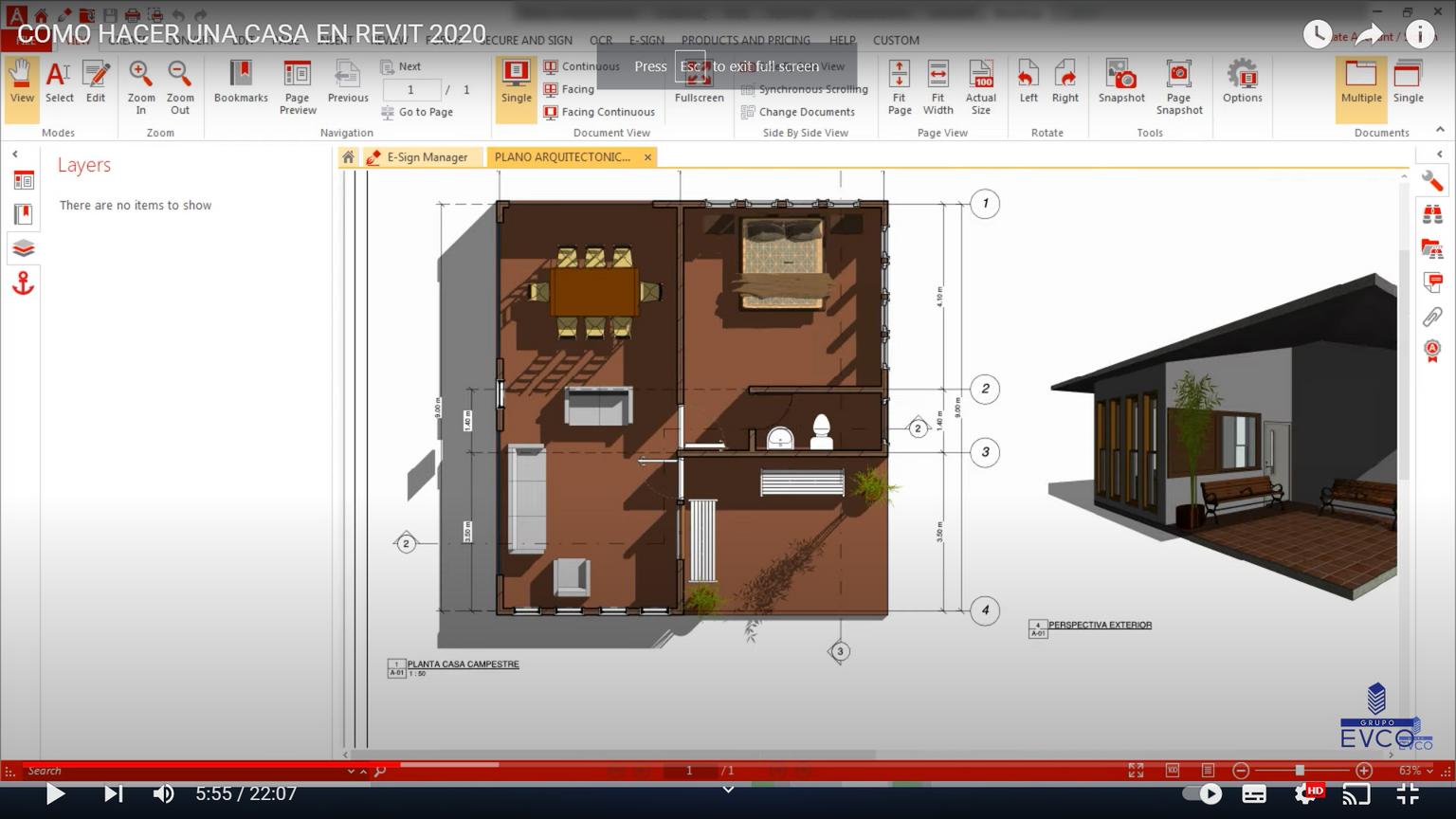Open the CUSTOM ribbon tab
The width and height of the screenshot is (1456, 819).
coord(896,41)
